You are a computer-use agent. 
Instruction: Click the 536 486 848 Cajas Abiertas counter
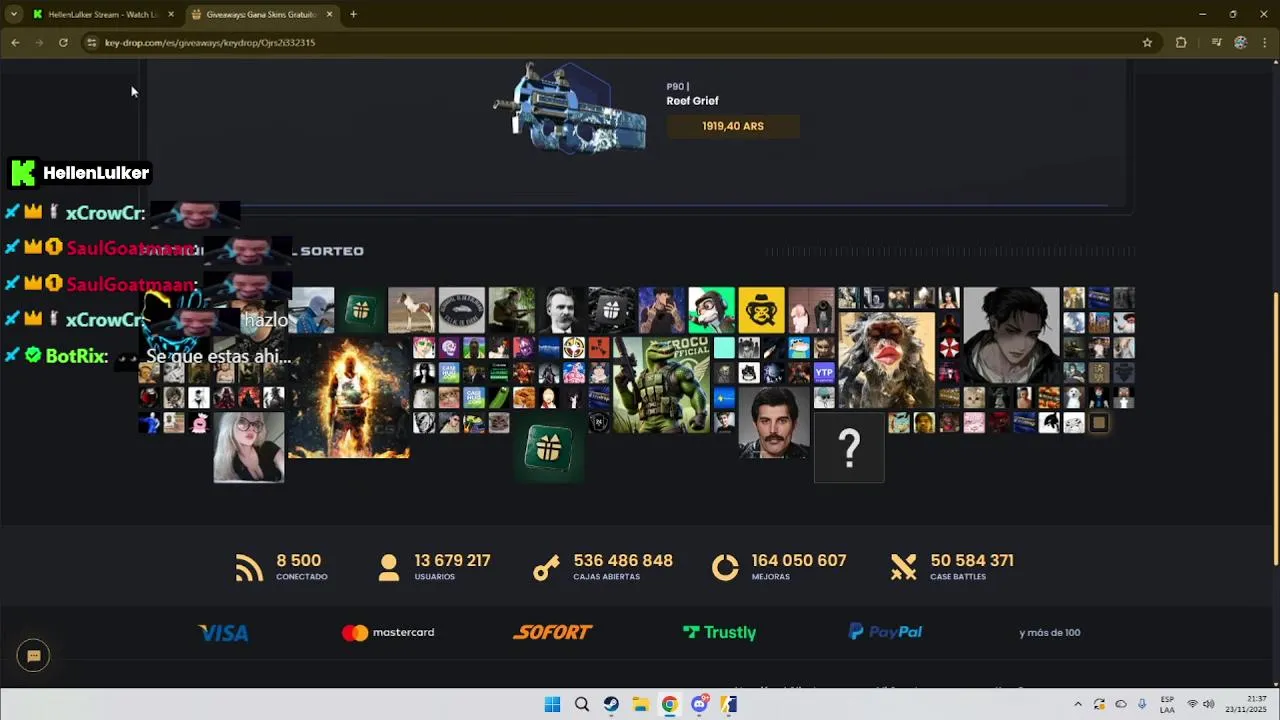pyautogui.click(x=623, y=567)
